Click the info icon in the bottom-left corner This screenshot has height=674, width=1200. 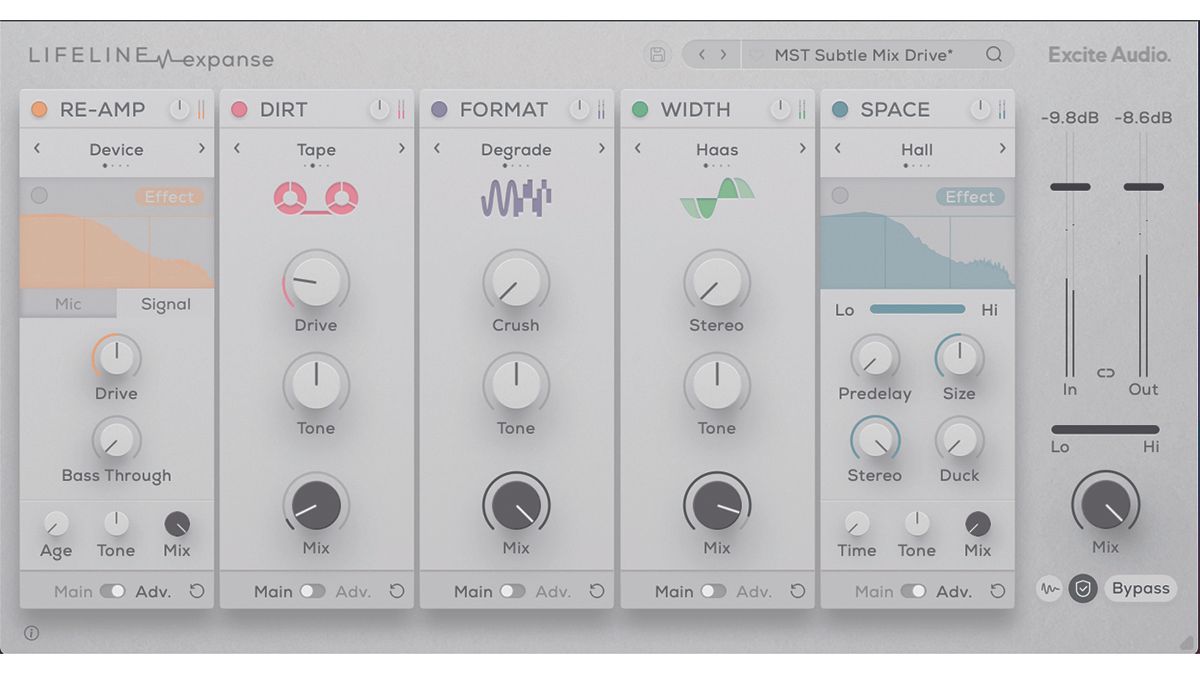click(31, 633)
